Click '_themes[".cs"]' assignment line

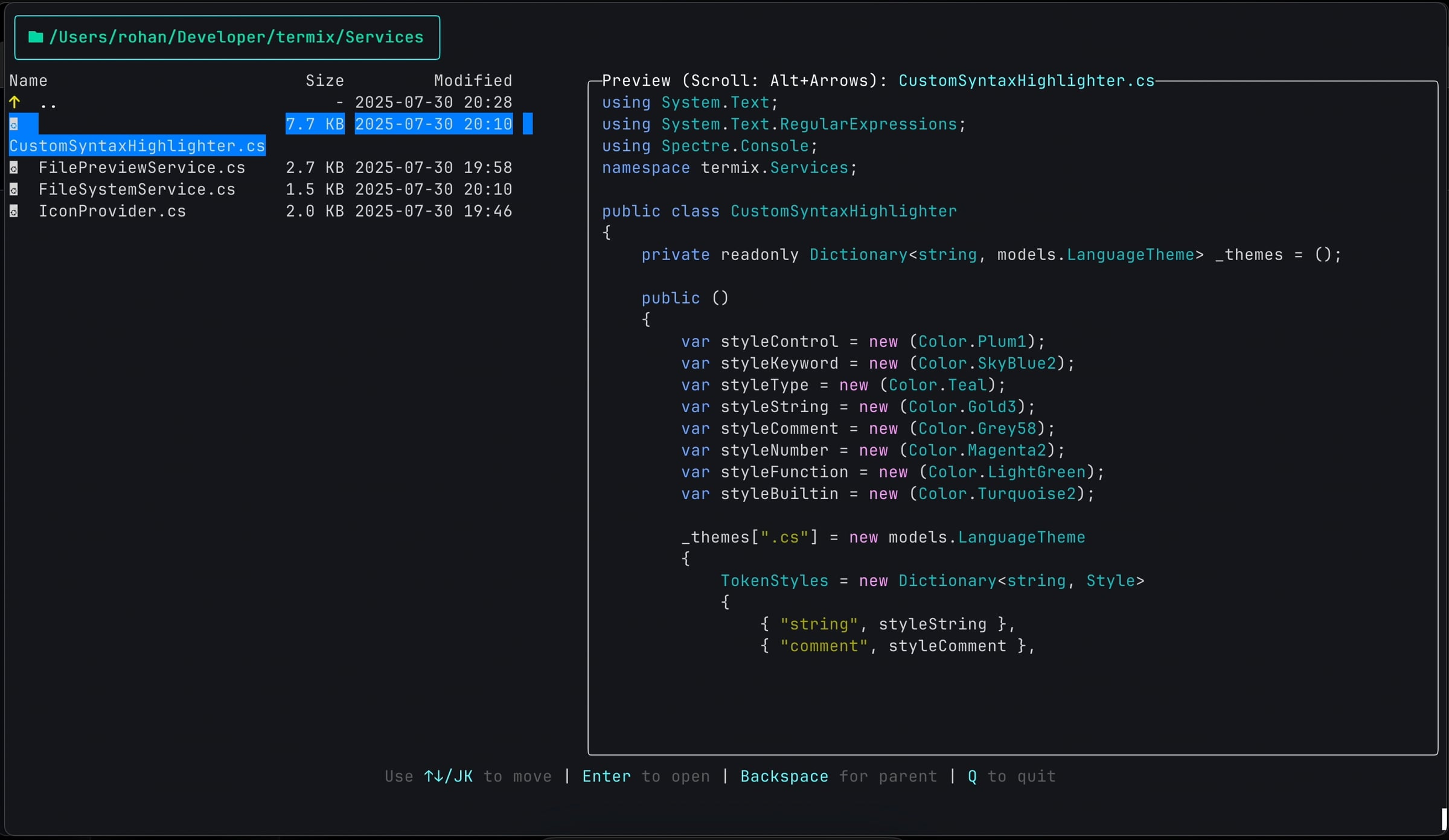coord(883,537)
